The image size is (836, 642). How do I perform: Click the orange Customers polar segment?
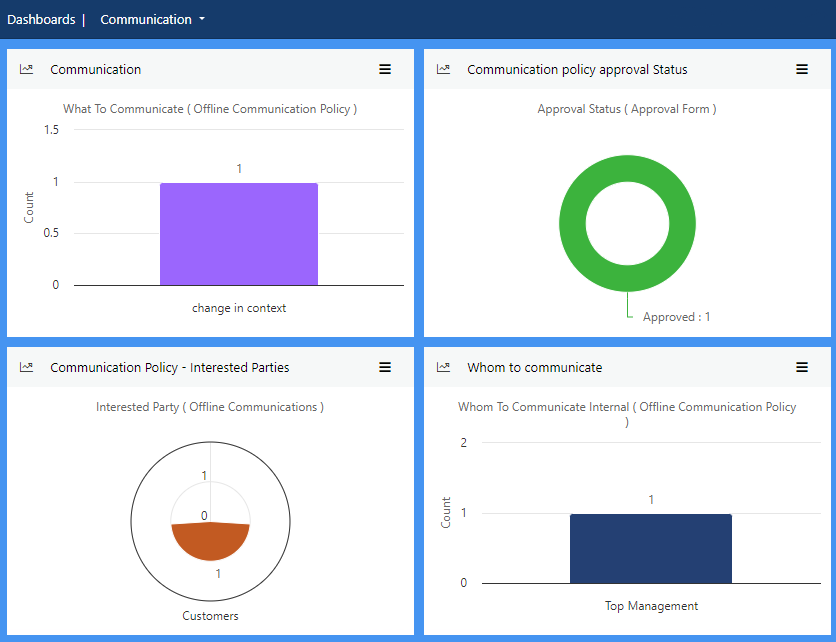point(211,543)
